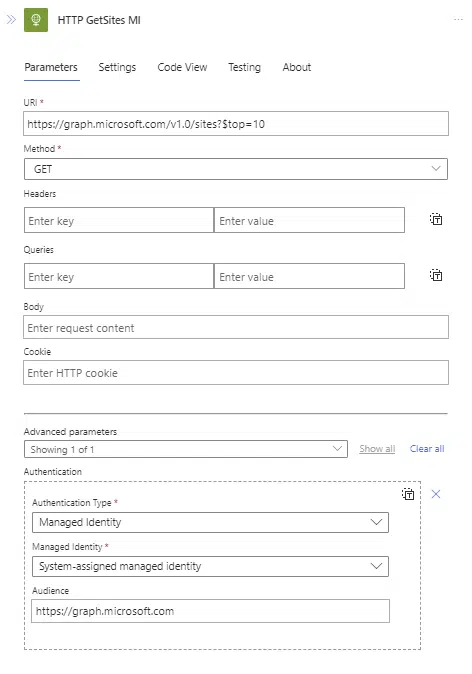This screenshot has width=472, height=674.
Task: Go to the Testing tab
Action: [244, 67]
